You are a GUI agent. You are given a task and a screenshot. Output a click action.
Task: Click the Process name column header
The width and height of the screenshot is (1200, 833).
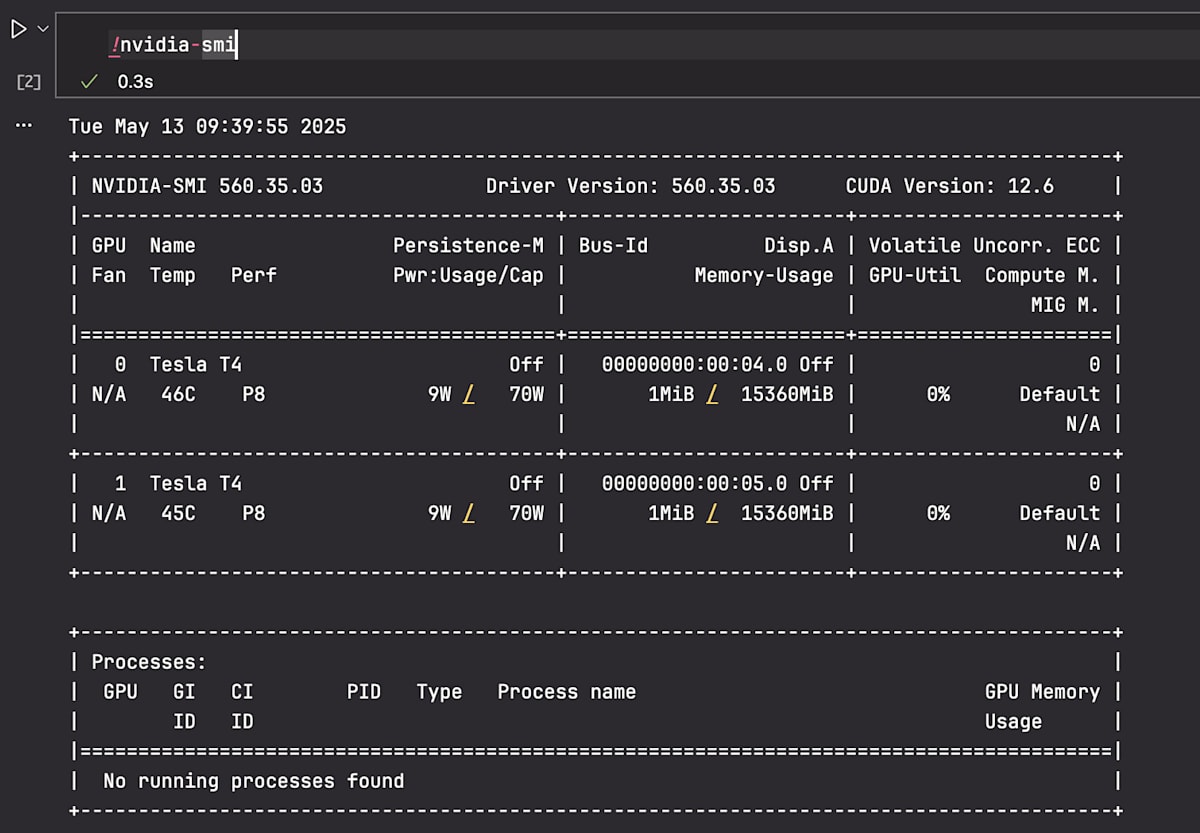567,692
